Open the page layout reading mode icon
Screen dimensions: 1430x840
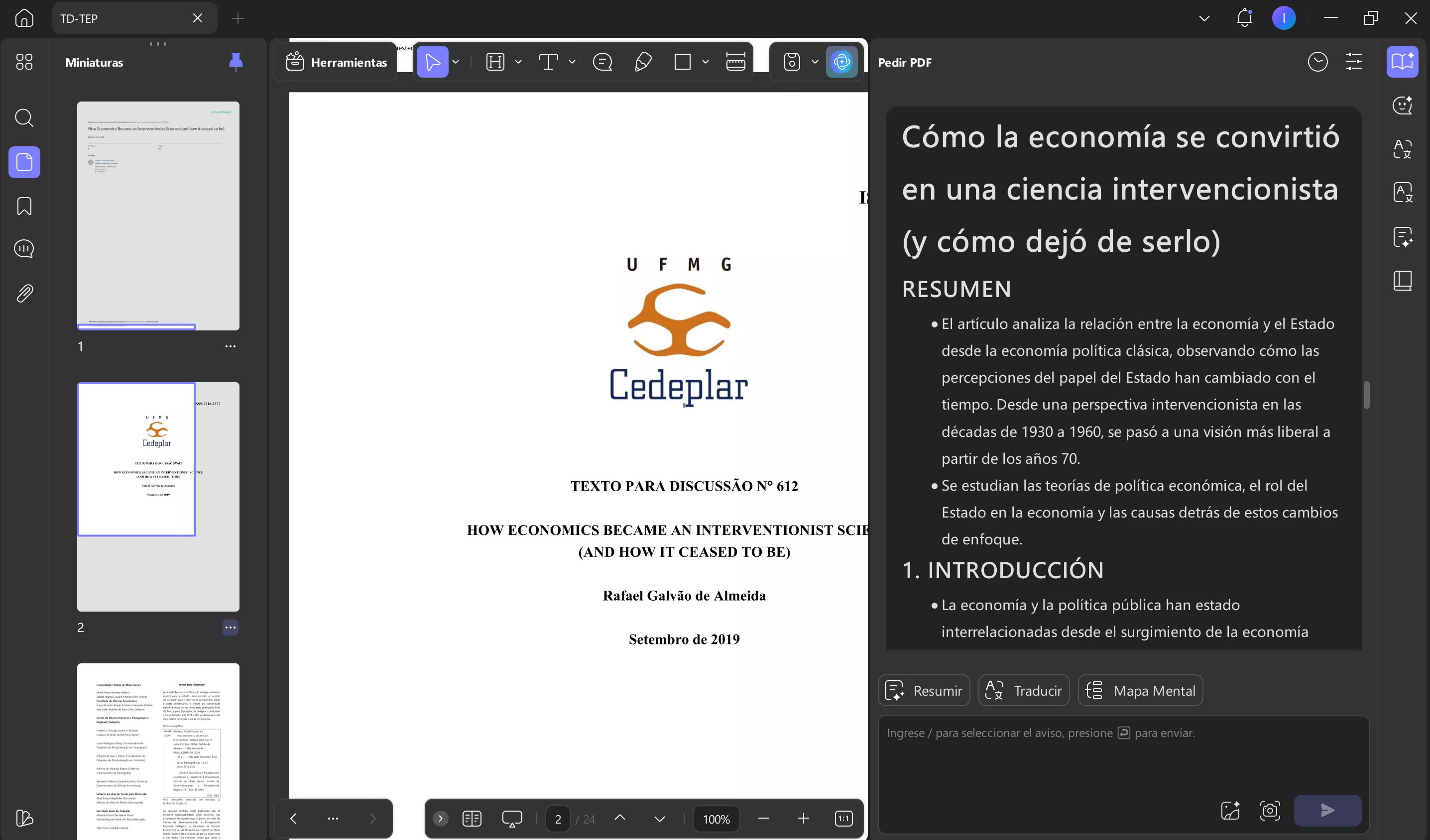tap(472, 819)
